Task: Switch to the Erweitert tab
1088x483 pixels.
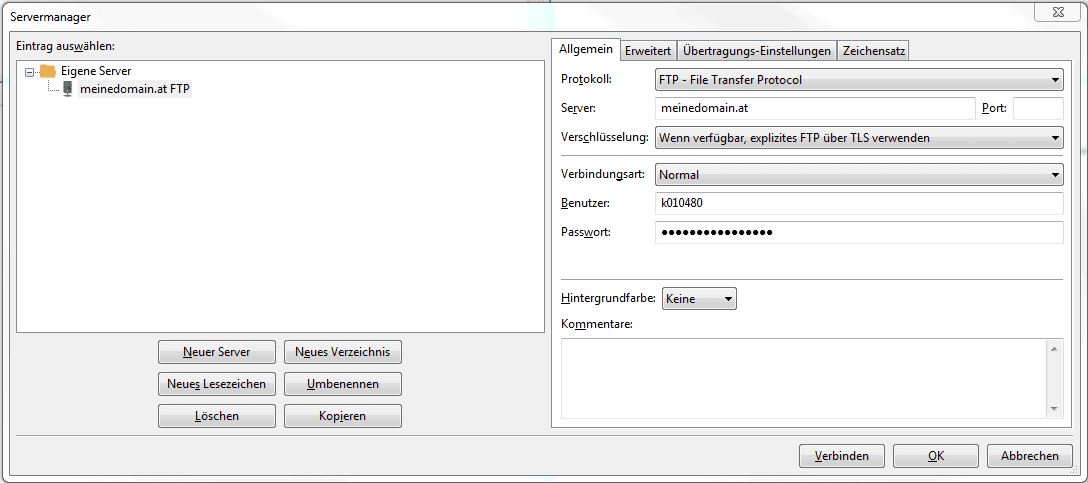Action: tap(647, 51)
